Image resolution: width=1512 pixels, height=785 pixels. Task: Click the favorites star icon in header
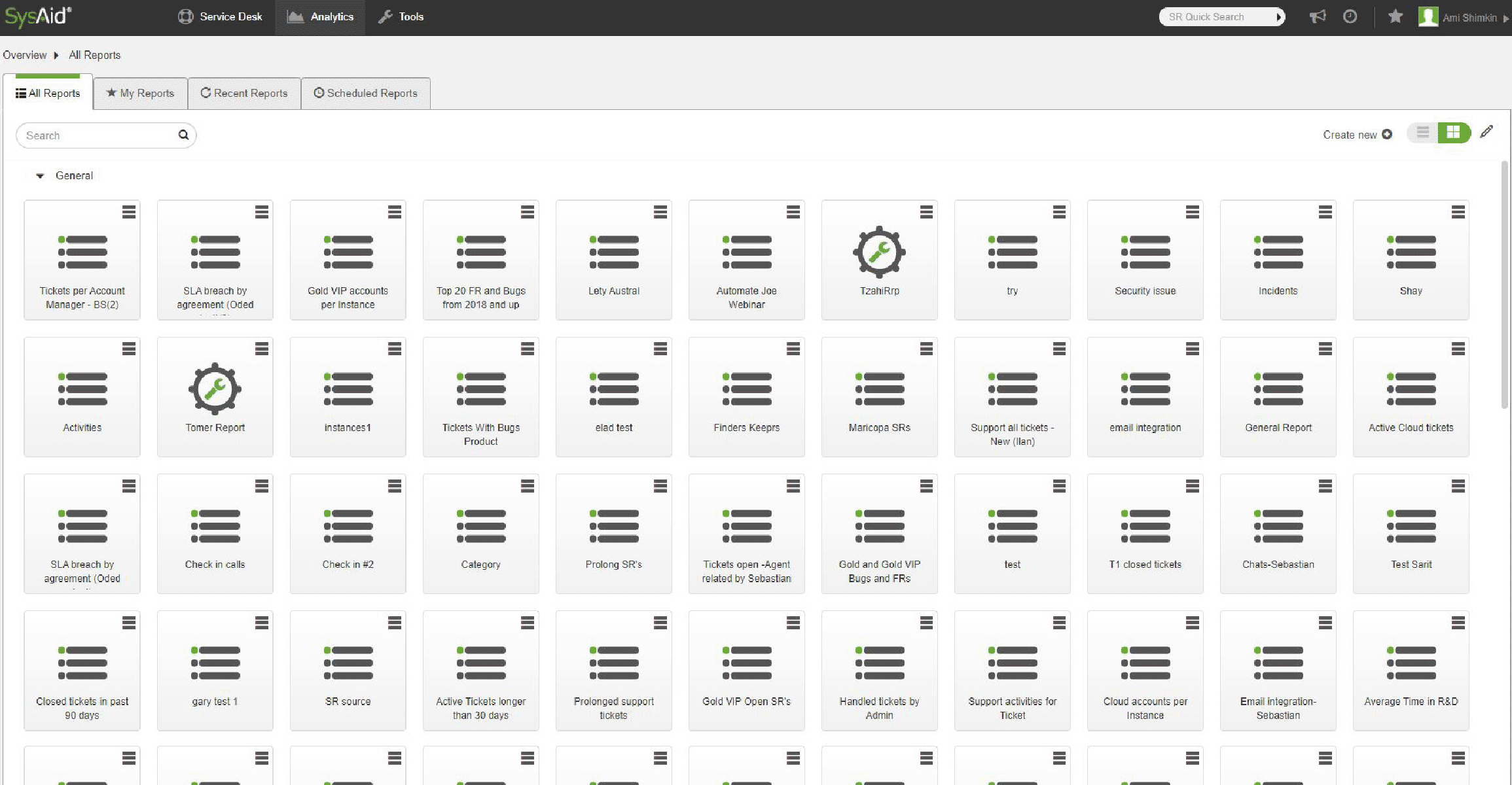point(1395,17)
